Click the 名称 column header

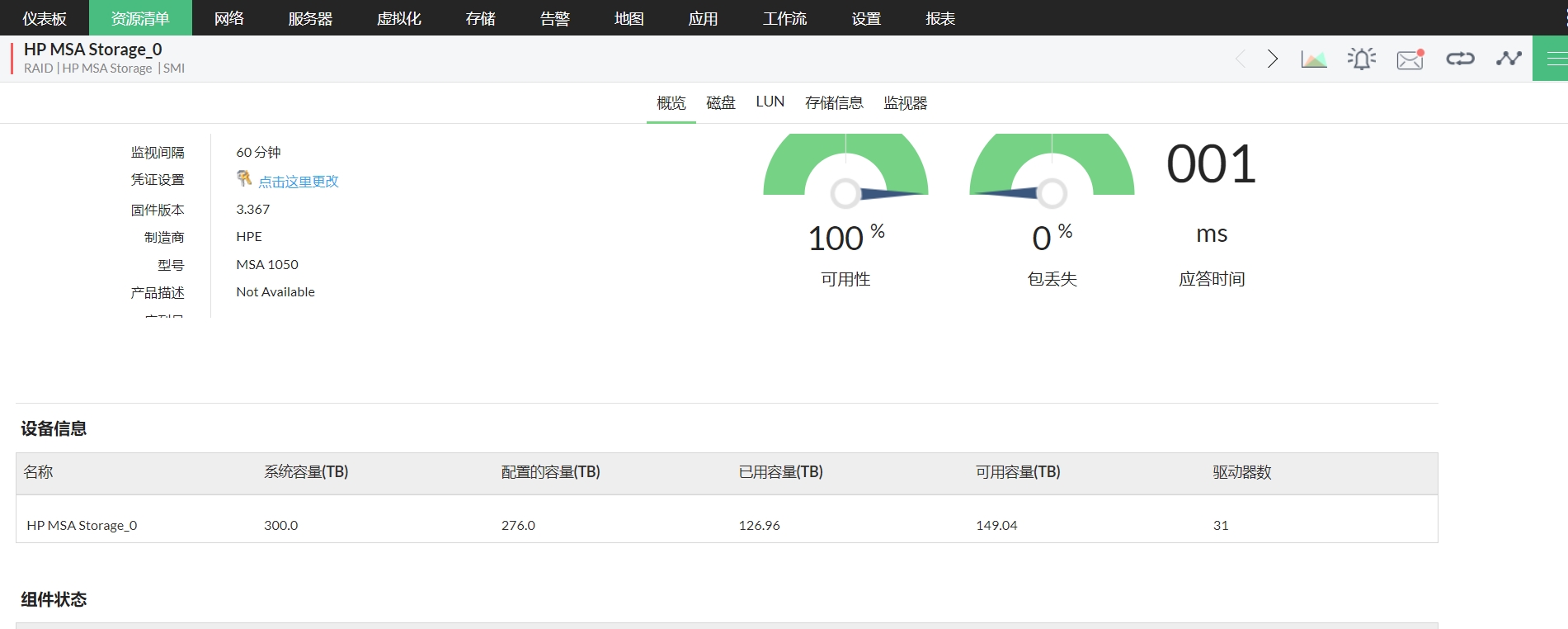38,472
